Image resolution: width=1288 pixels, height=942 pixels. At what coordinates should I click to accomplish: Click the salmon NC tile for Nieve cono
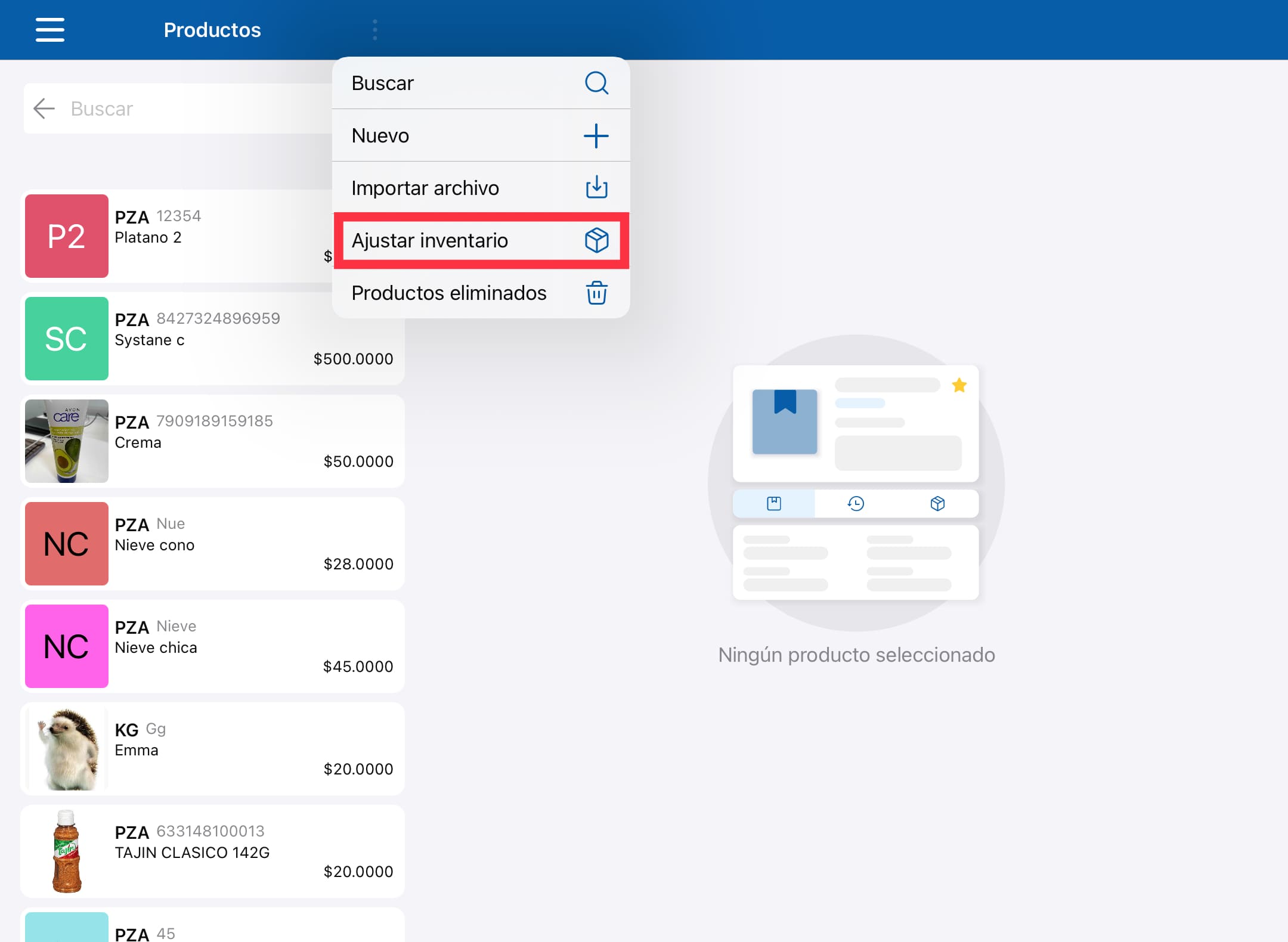tap(67, 544)
